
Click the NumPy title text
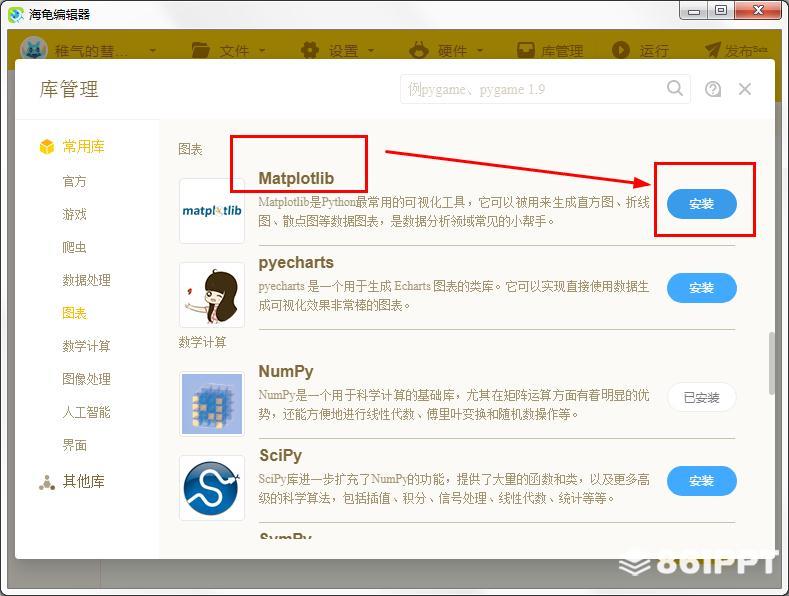pos(286,371)
